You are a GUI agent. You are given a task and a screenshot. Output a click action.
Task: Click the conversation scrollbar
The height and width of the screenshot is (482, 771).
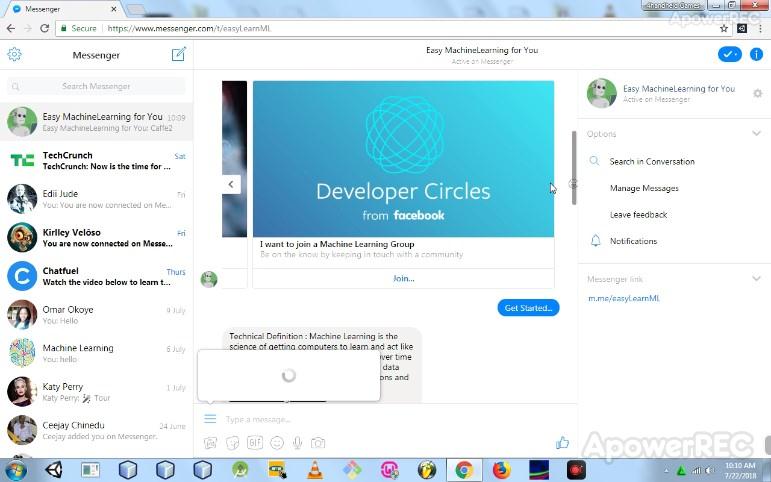point(574,168)
